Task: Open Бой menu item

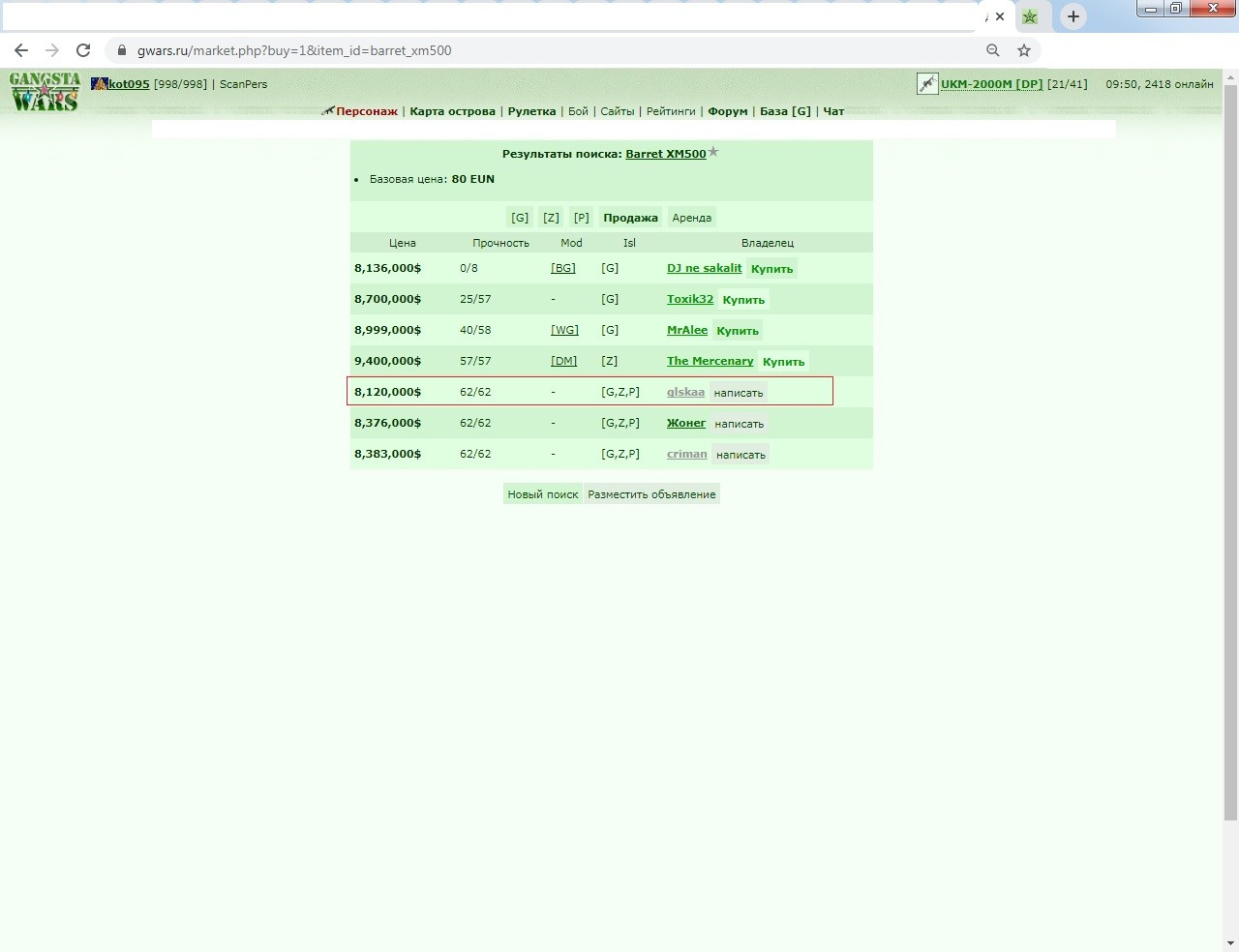Action: pyautogui.click(x=578, y=111)
